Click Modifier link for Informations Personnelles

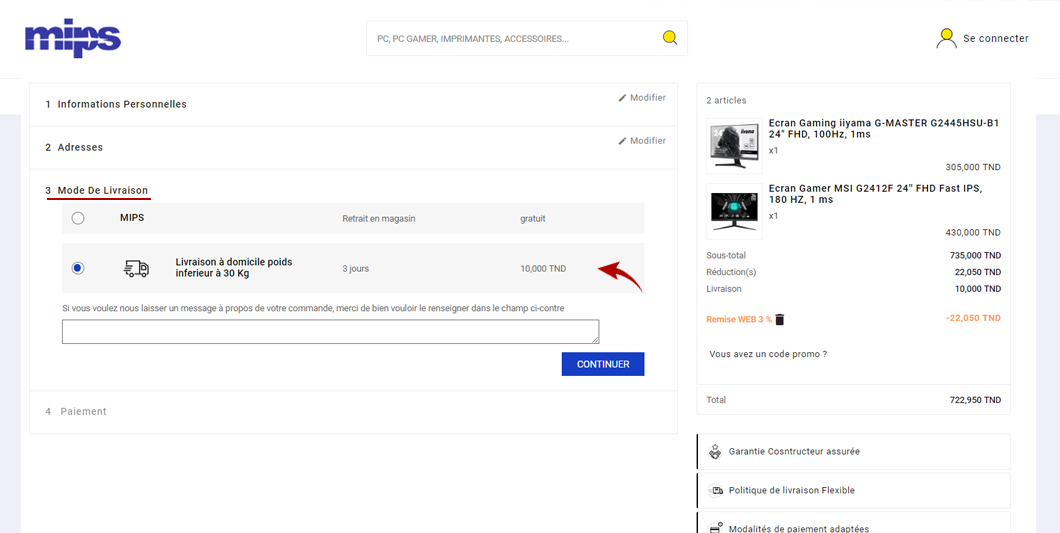648,98
